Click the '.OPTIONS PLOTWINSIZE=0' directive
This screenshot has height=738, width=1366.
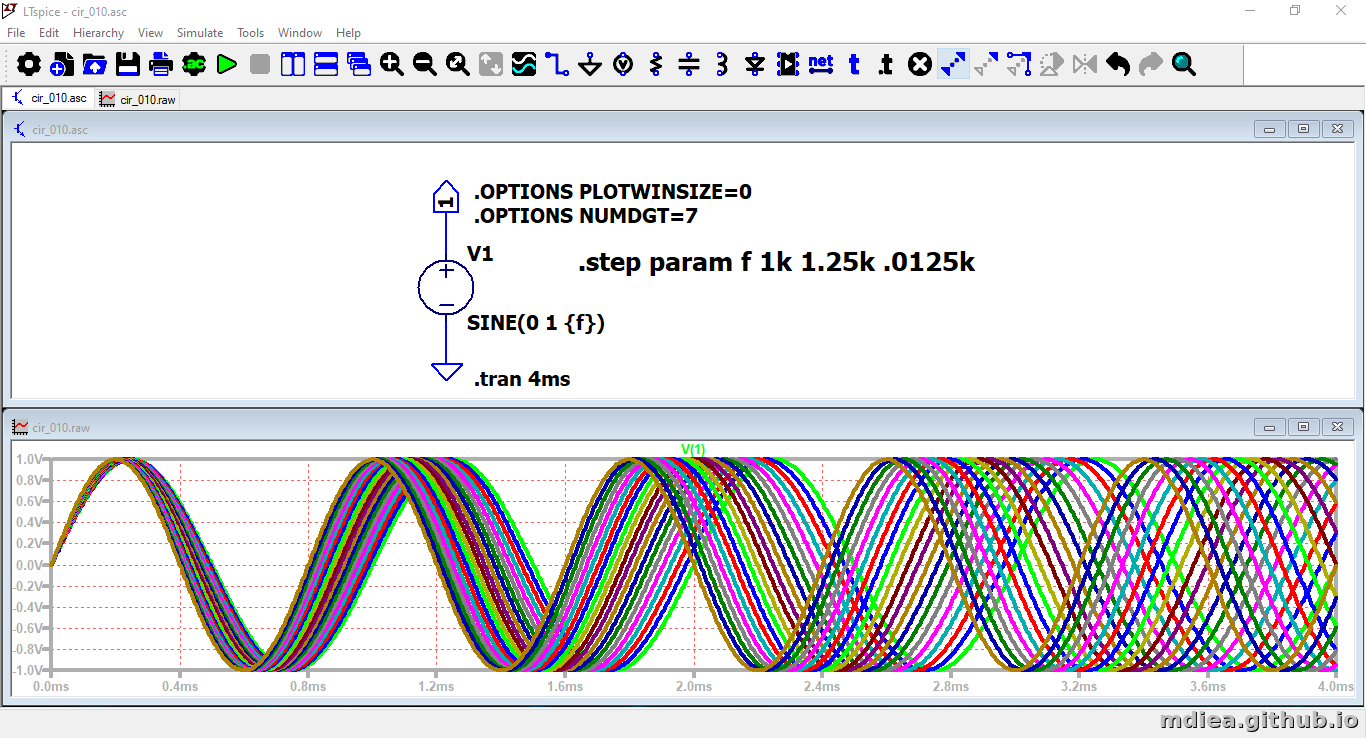coord(612,192)
